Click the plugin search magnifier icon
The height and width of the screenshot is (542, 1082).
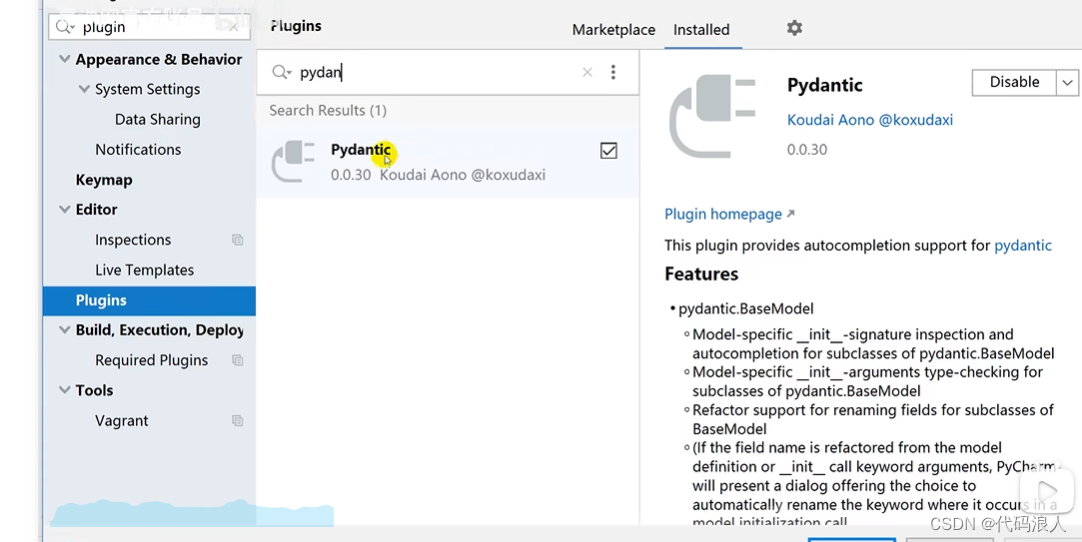point(281,72)
